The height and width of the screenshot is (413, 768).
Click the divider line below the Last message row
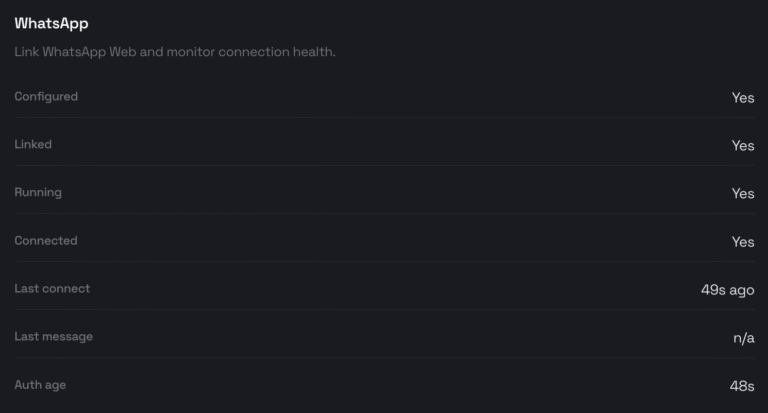pos(384,358)
